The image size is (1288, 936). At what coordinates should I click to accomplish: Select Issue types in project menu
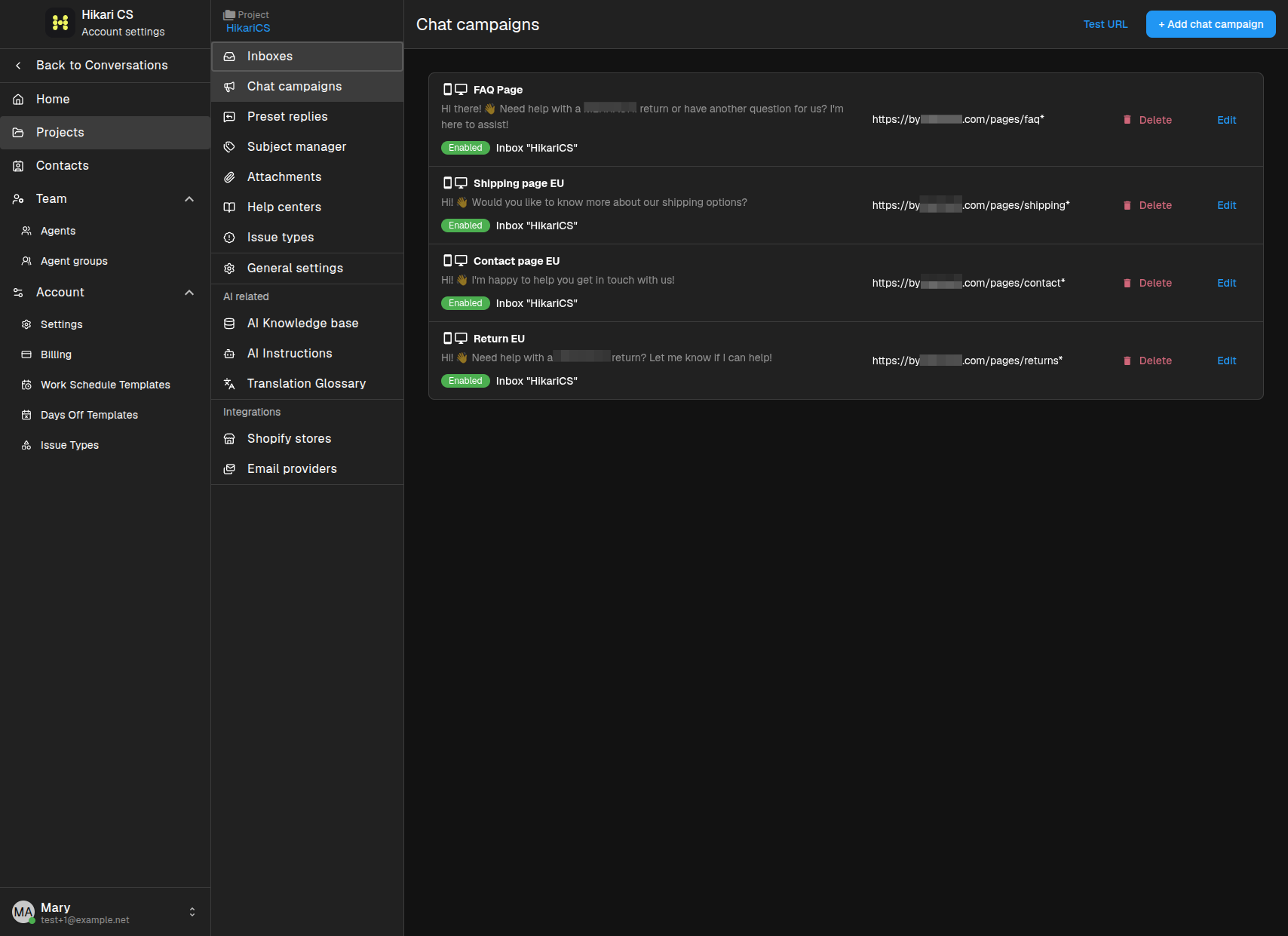pyautogui.click(x=308, y=238)
